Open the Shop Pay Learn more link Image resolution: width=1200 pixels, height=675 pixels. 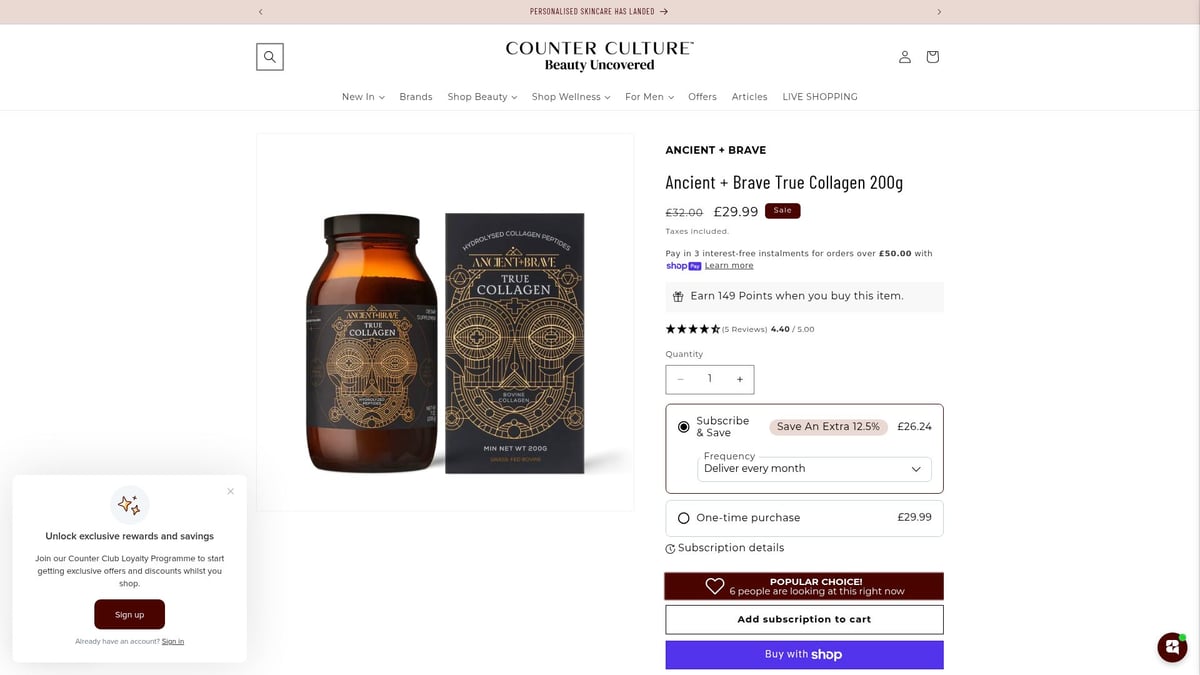pyautogui.click(x=729, y=265)
